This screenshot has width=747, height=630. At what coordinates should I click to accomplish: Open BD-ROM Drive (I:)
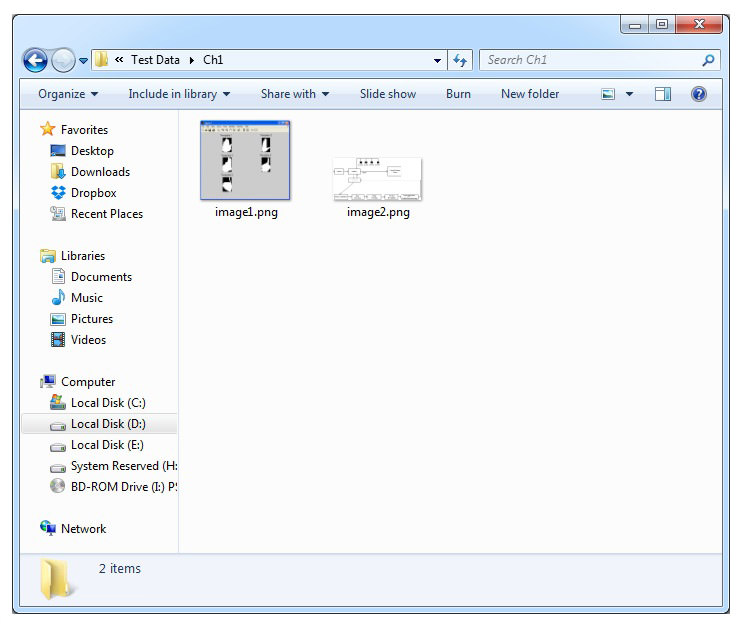(124, 487)
